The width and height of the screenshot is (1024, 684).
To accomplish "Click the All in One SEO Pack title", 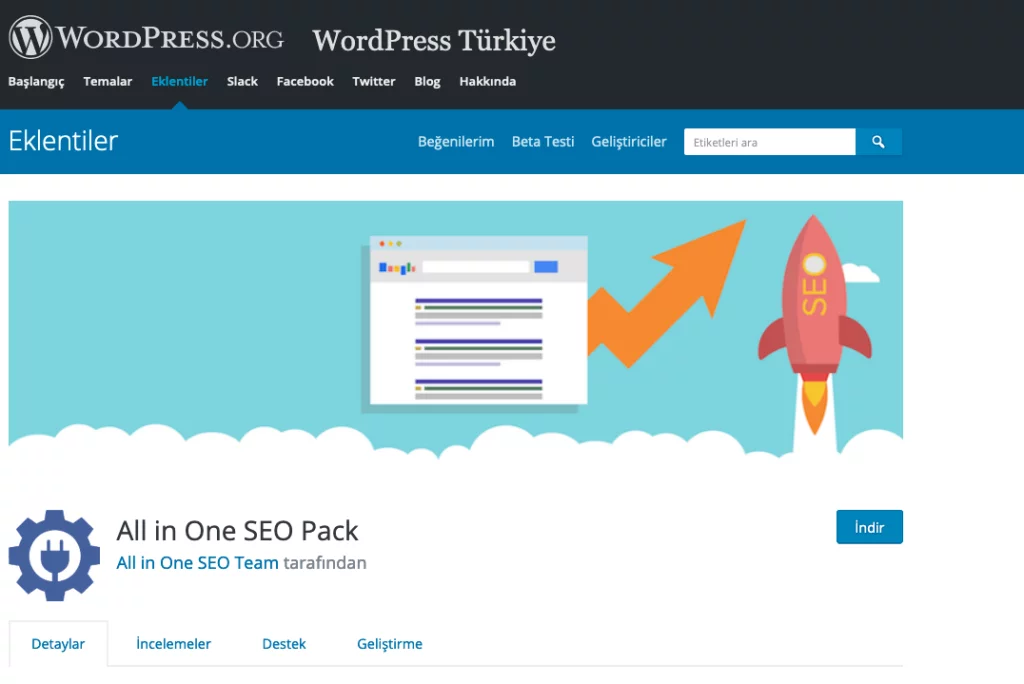I will (x=237, y=530).
